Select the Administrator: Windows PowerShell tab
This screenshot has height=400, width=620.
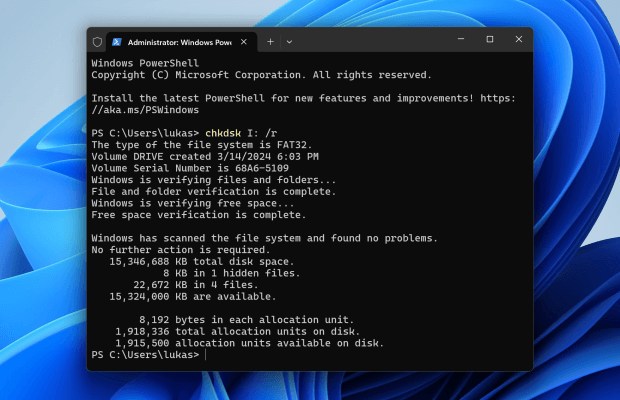(x=181, y=42)
